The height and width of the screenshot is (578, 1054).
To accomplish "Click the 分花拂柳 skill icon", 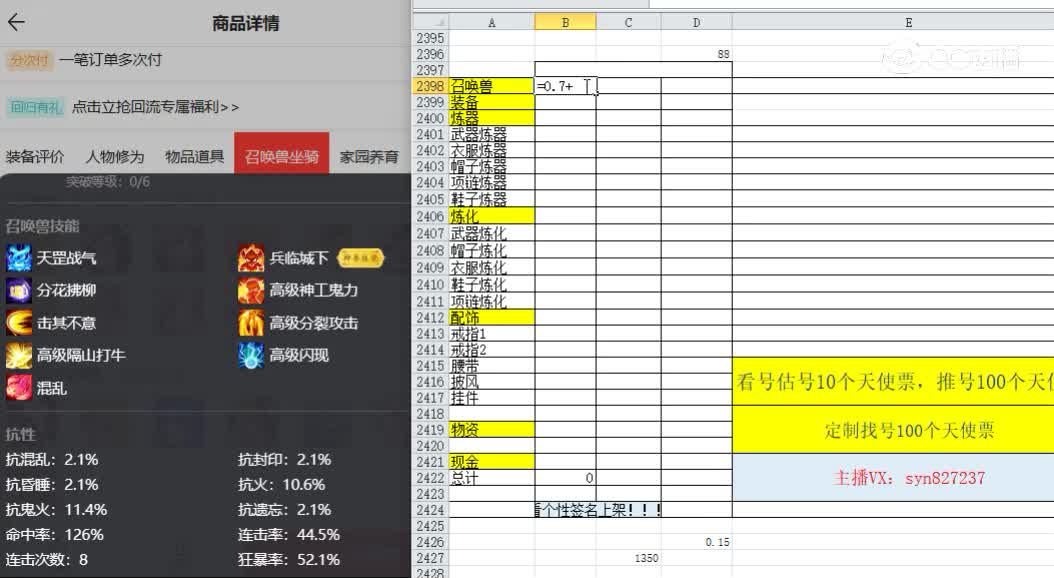I will (x=18, y=291).
